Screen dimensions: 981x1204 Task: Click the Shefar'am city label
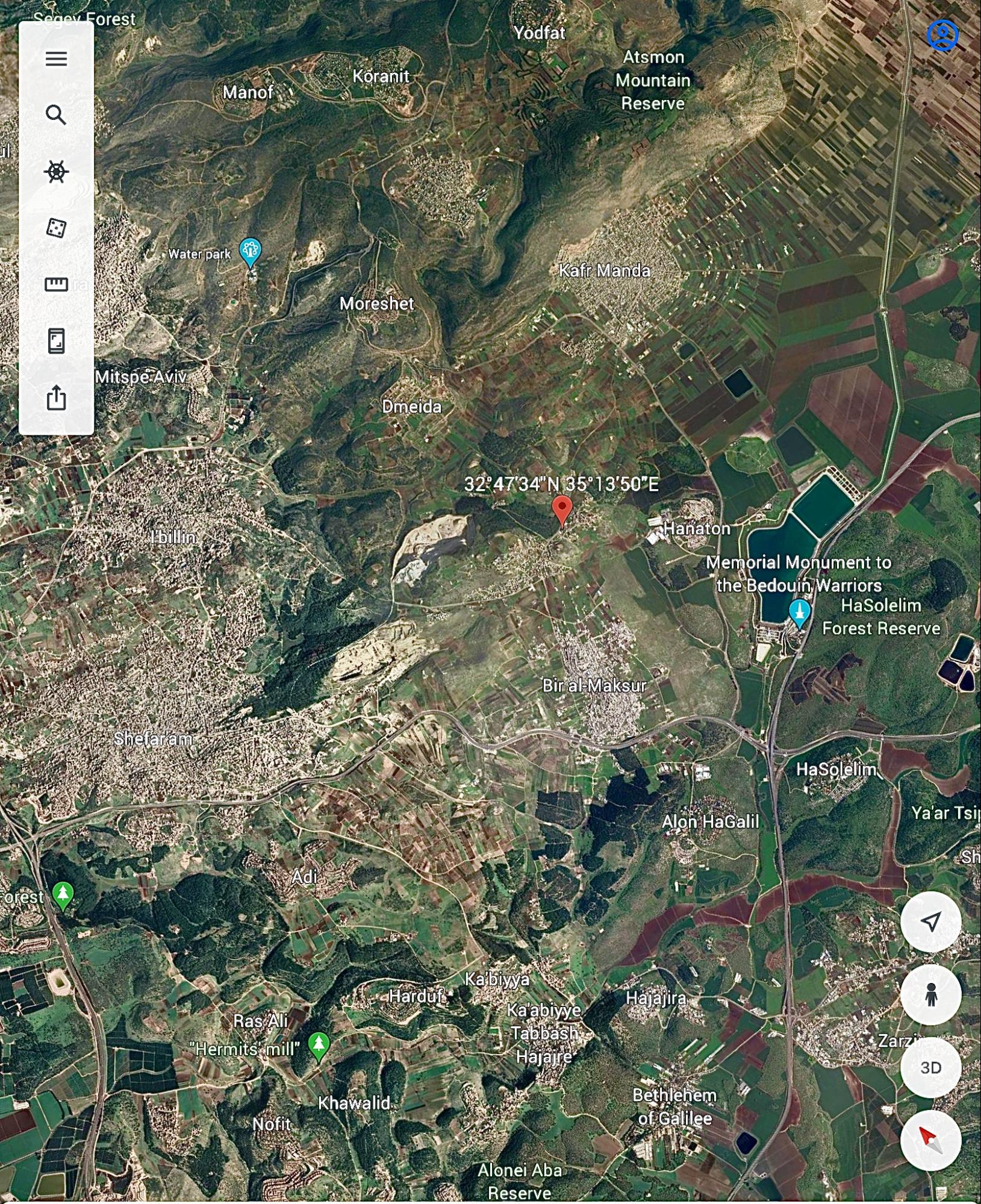(x=153, y=738)
